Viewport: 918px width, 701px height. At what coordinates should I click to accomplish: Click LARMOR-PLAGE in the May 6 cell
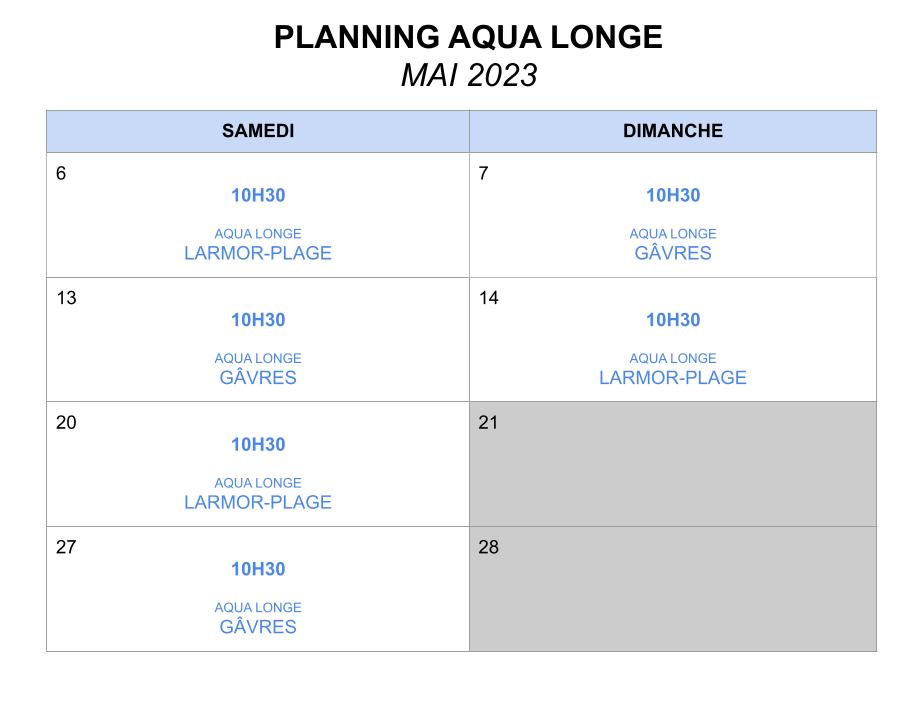(258, 253)
